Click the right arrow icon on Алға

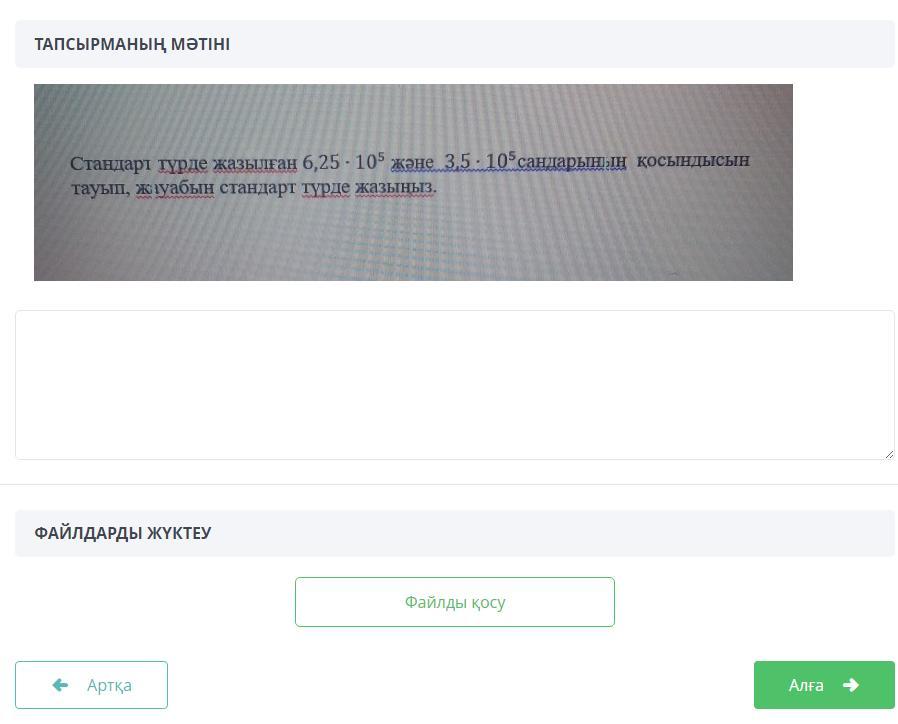point(850,684)
